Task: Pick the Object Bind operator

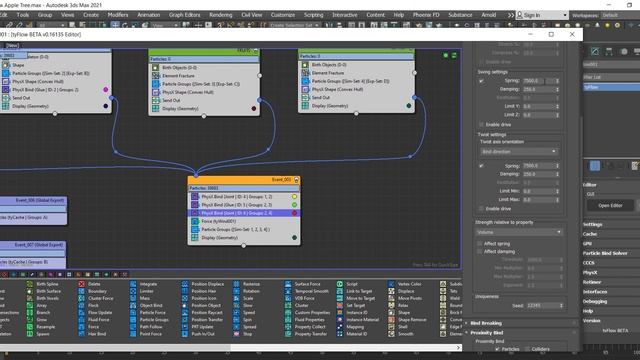Action: (147, 305)
